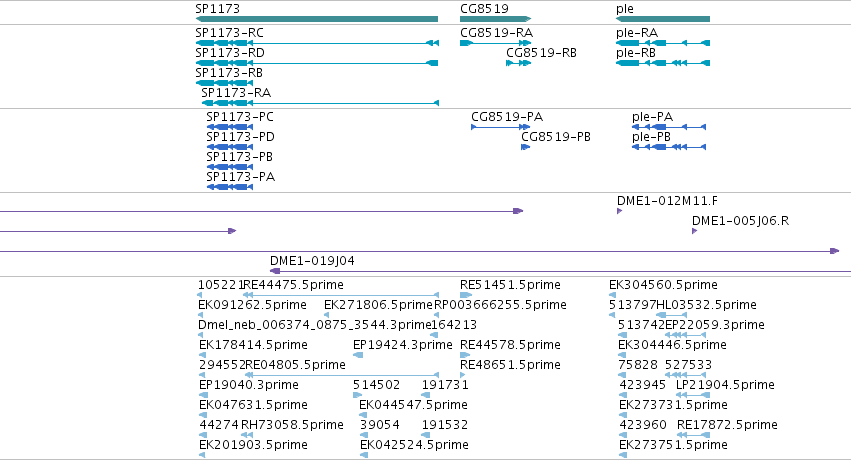Select the 75828 feature label
Image resolution: width=851 pixels, height=460 pixels.
[638, 365]
